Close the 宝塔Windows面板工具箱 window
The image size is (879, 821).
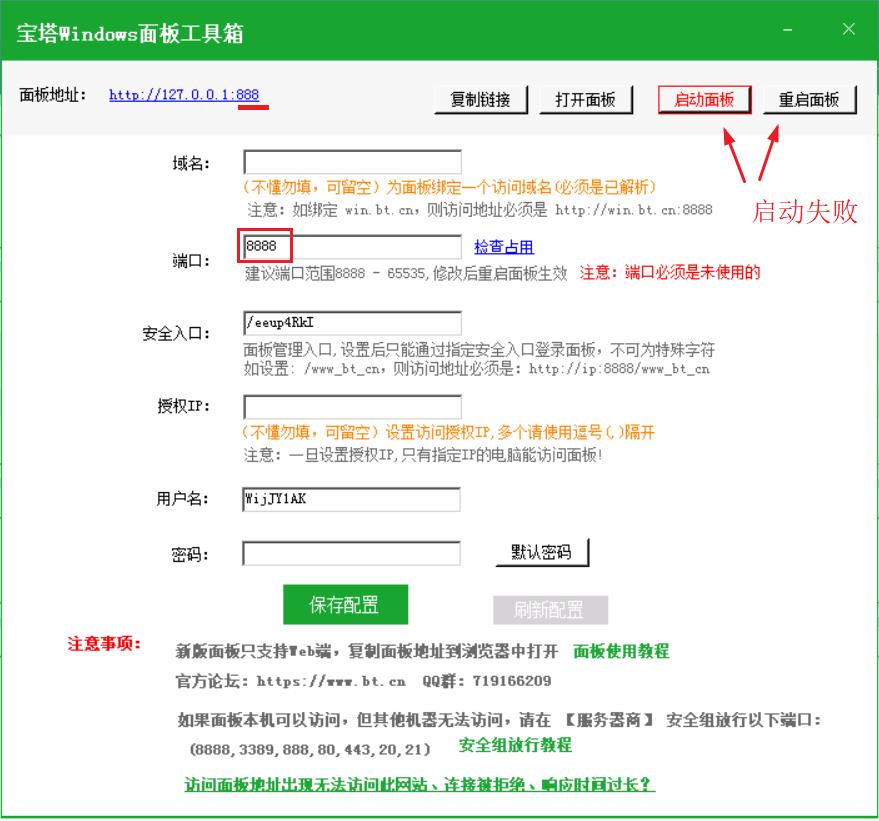849,29
